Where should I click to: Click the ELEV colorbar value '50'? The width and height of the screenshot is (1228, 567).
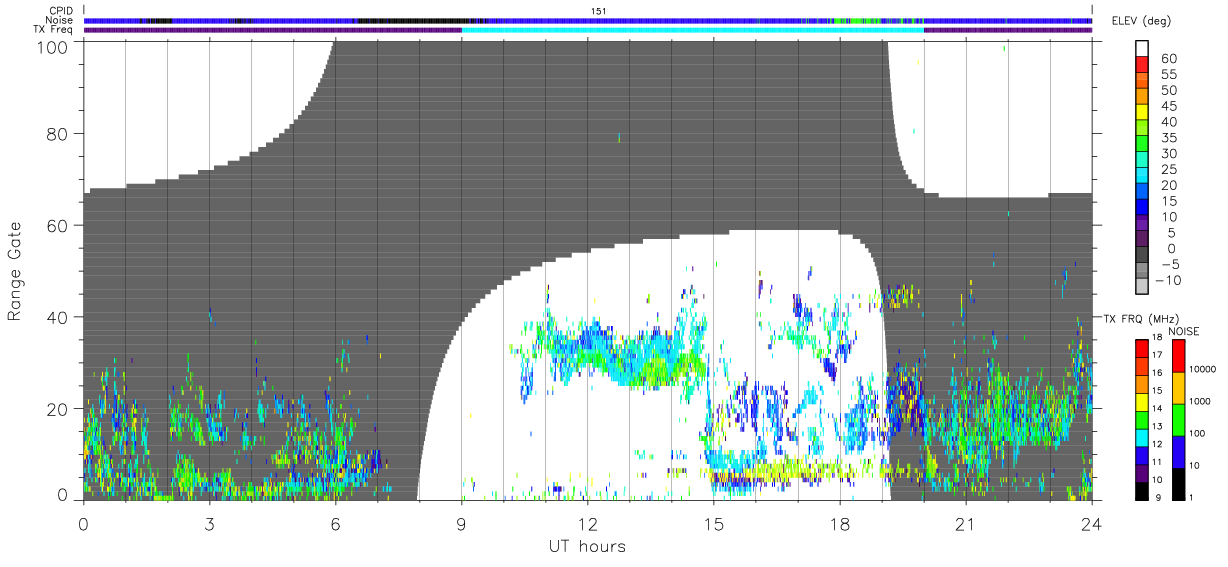(1168, 91)
